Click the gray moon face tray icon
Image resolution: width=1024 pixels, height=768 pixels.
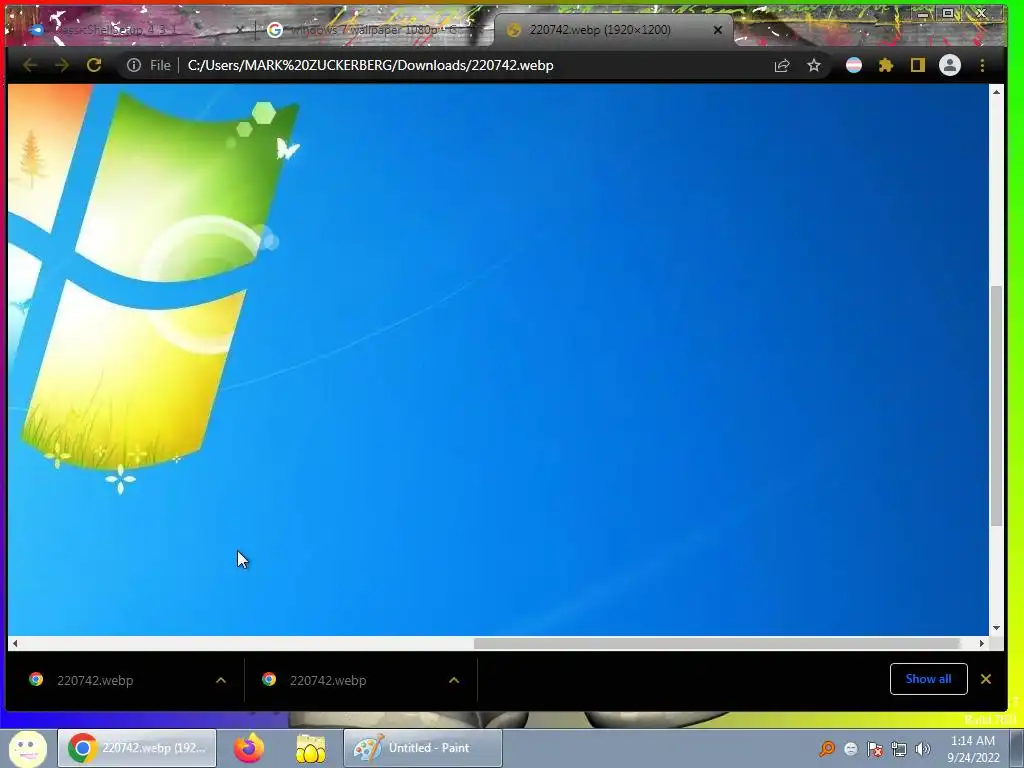click(x=850, y=749)
